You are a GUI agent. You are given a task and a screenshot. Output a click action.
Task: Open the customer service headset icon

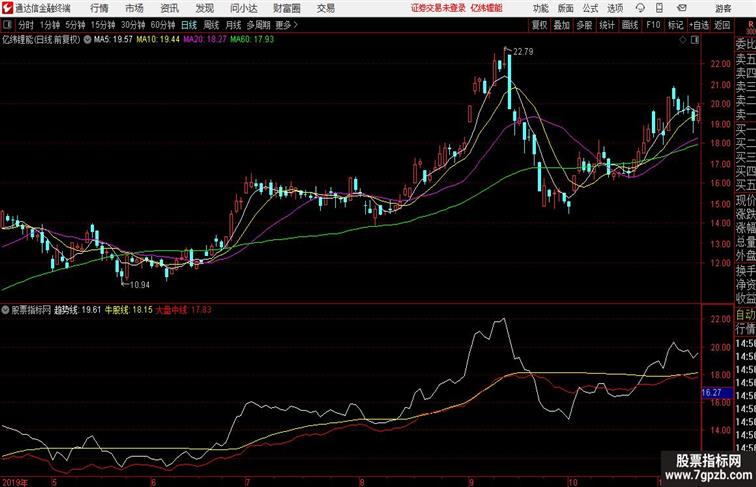click(x=640, y=8)
